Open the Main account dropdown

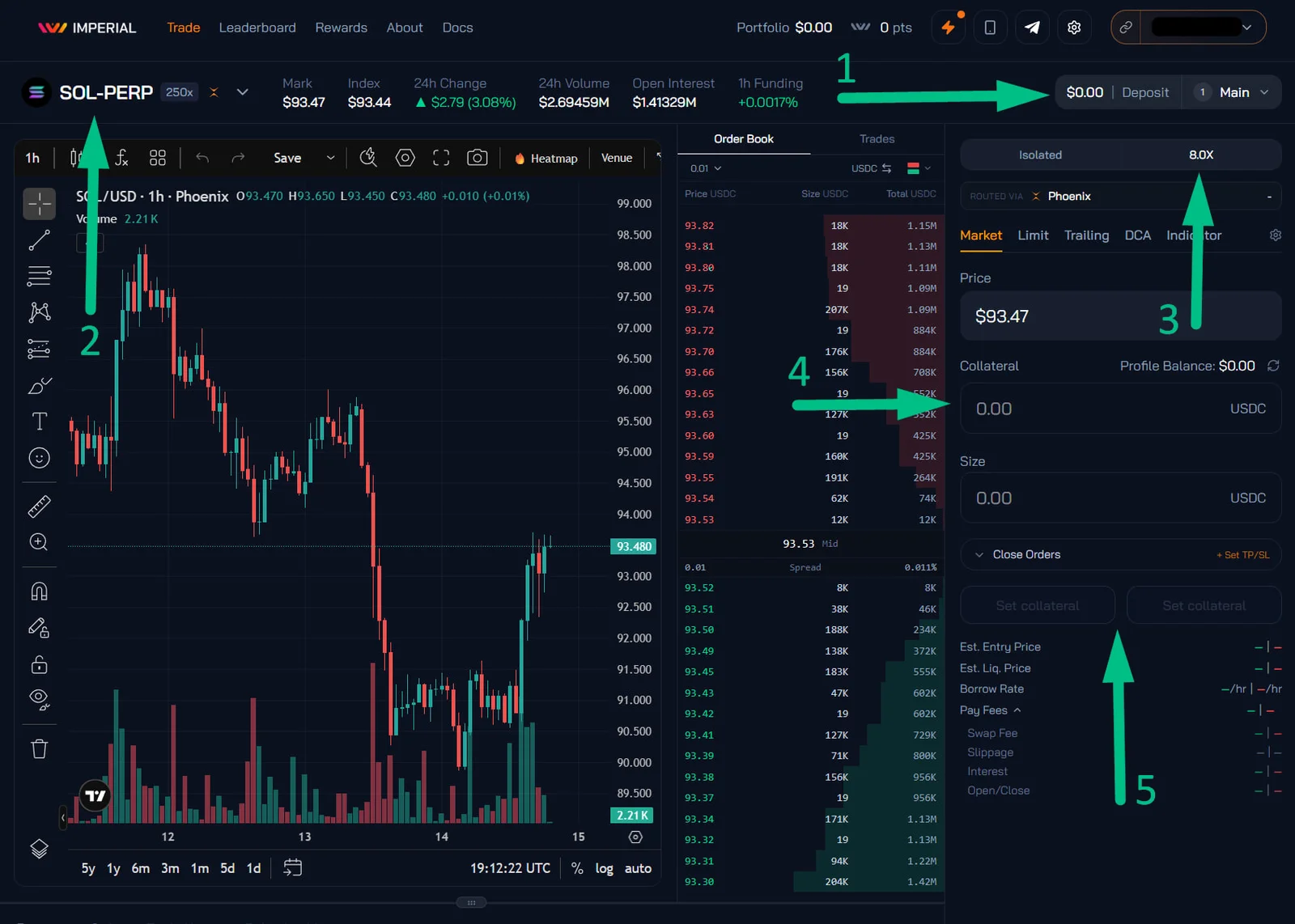point(1234,92)
